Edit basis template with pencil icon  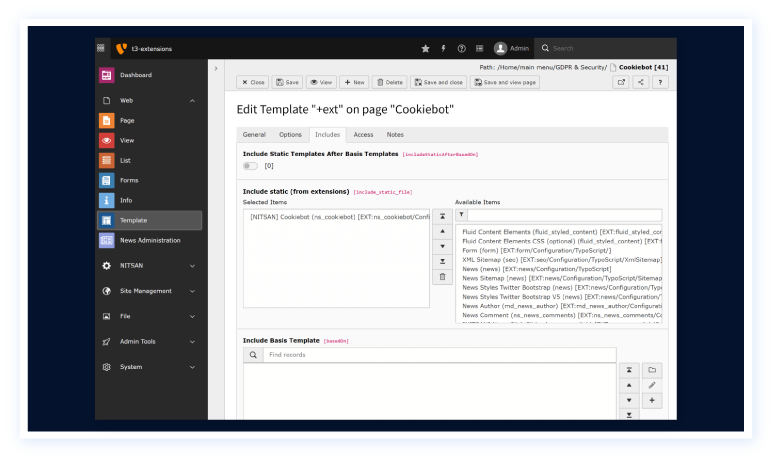pyautogui.click(x=652, y=385)
